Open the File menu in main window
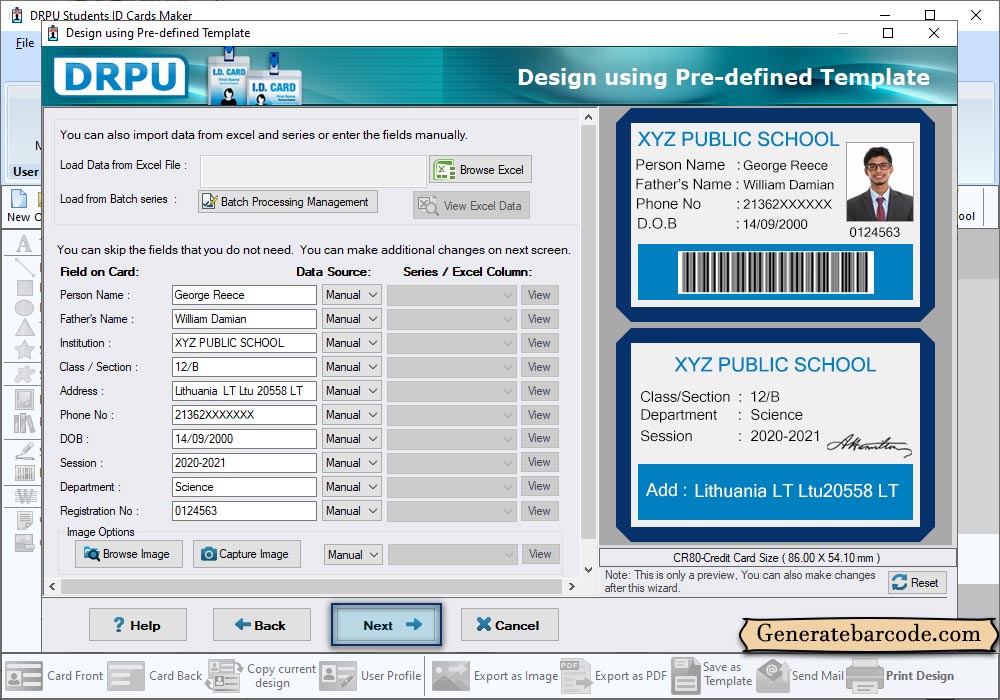Screen dimensions: 1000x700 (25, 43)
